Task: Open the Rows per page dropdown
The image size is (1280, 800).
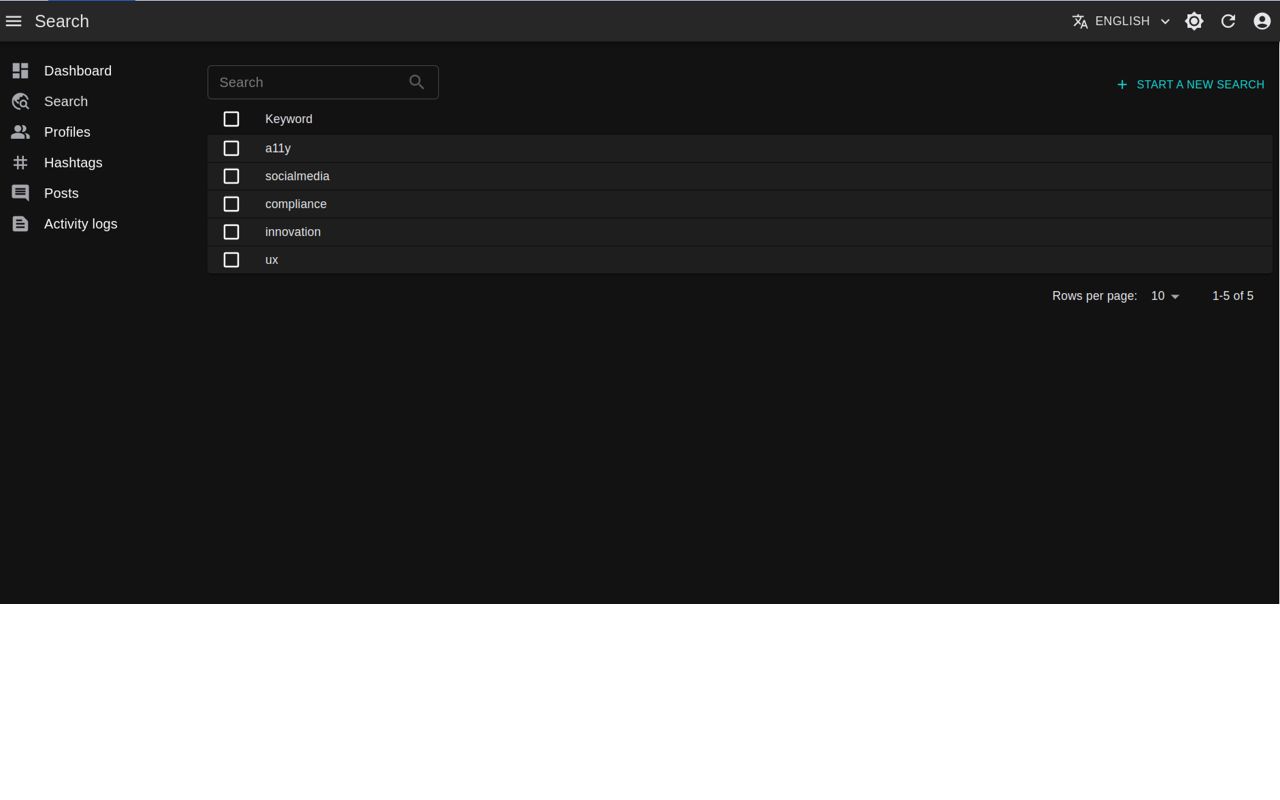Action: point(1164,296)
